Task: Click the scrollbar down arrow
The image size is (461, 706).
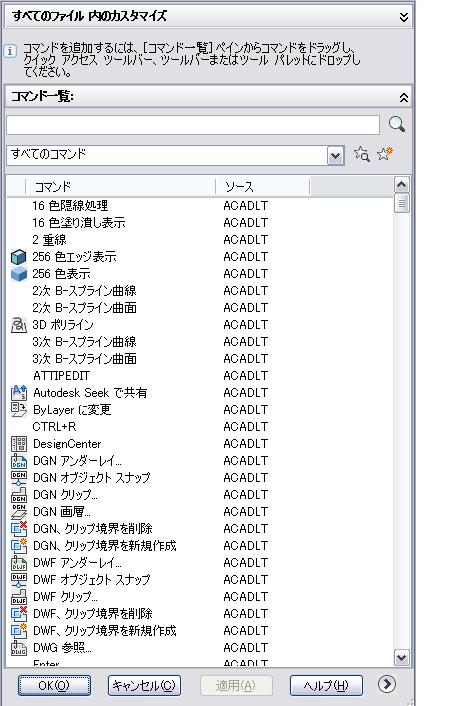Action: (401, 657)
